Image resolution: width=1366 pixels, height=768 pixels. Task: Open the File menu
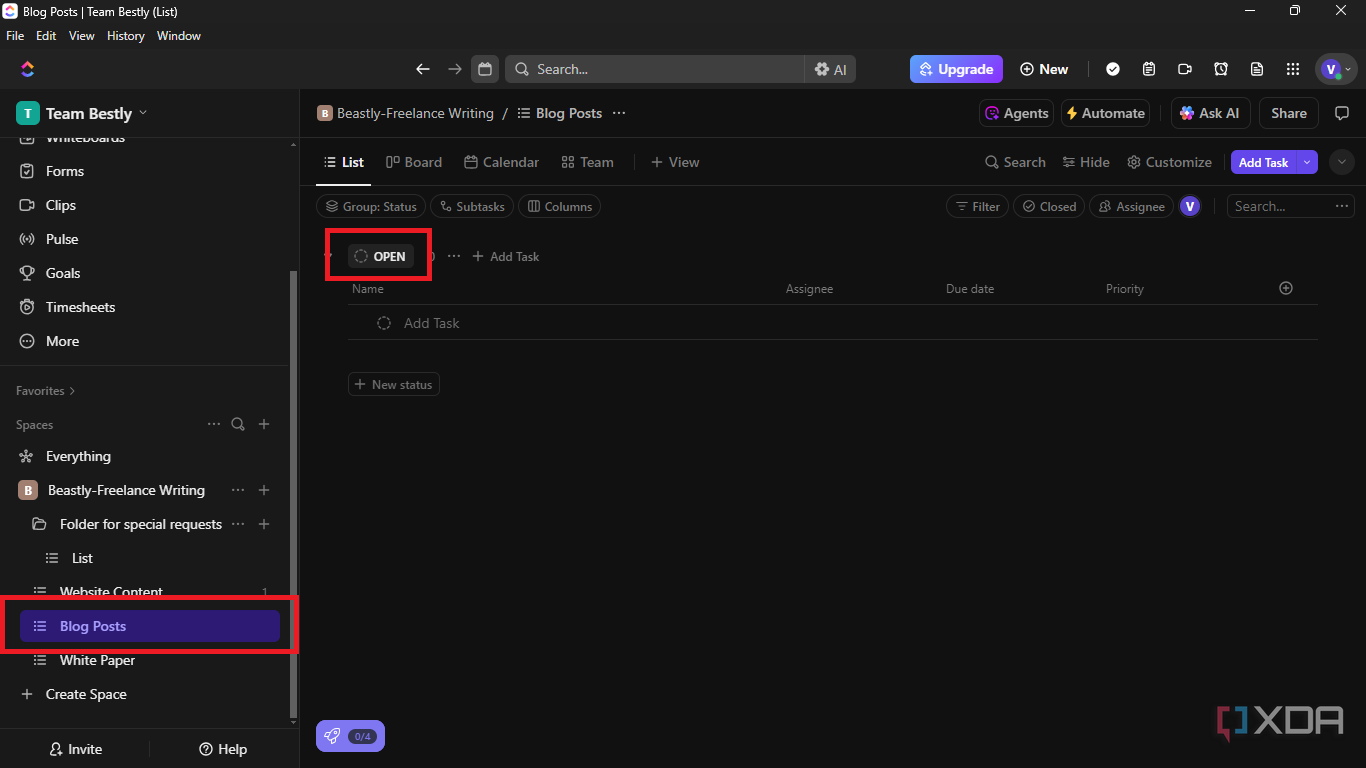coord(15,36)
